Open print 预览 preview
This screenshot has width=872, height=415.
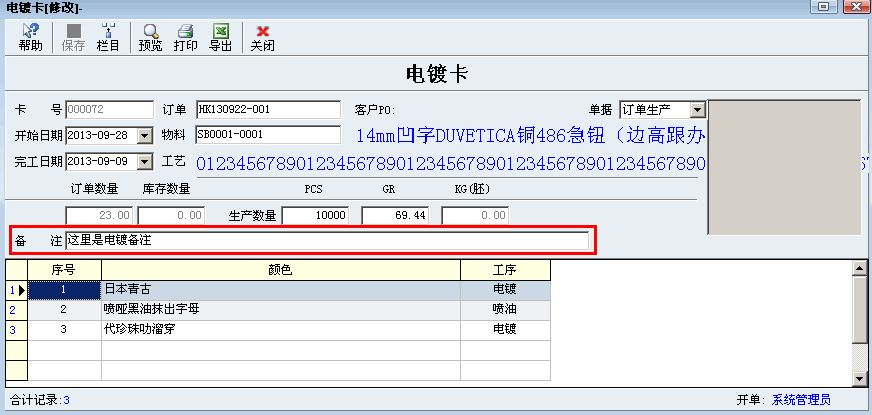coord(150,38)
